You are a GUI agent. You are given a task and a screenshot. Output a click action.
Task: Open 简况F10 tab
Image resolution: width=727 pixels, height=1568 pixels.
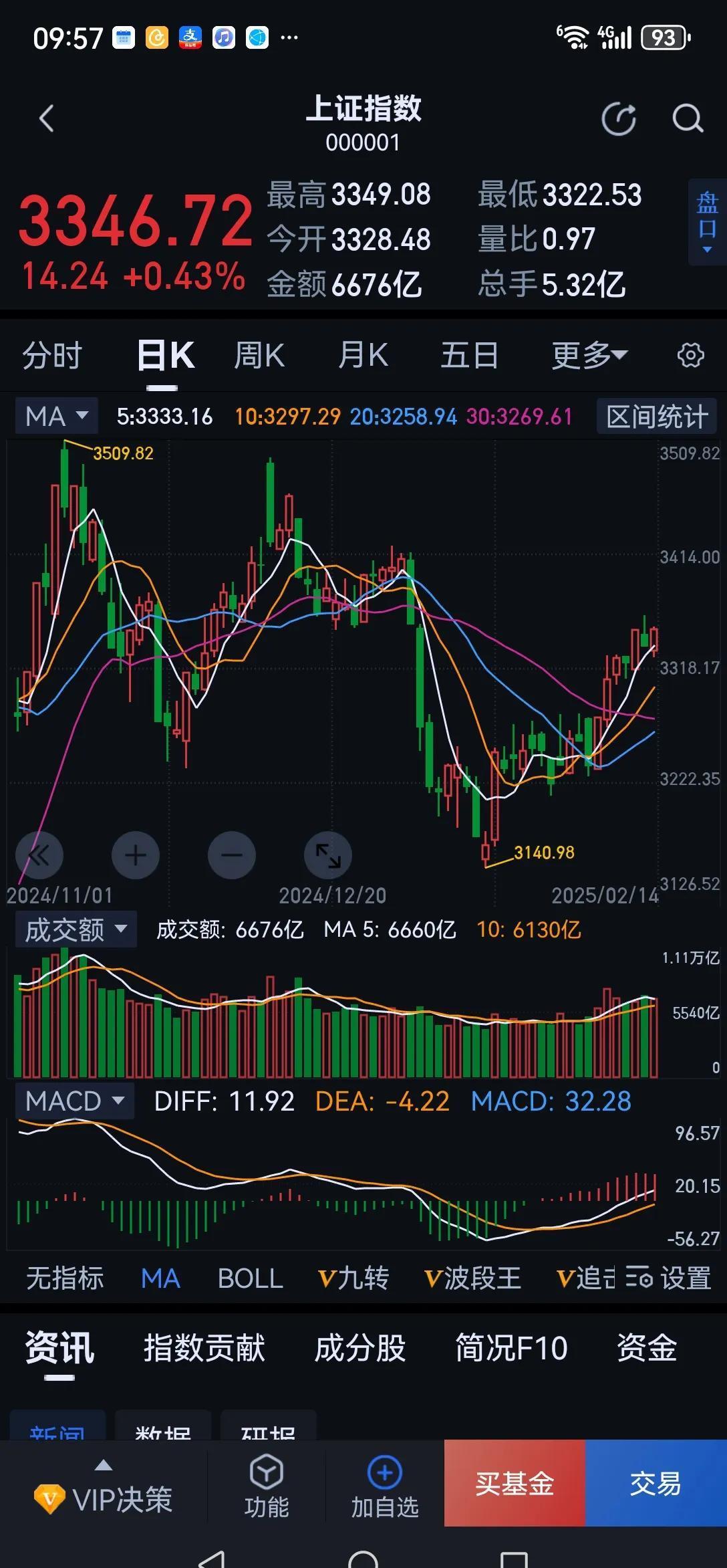click(x=511, y=1347)
